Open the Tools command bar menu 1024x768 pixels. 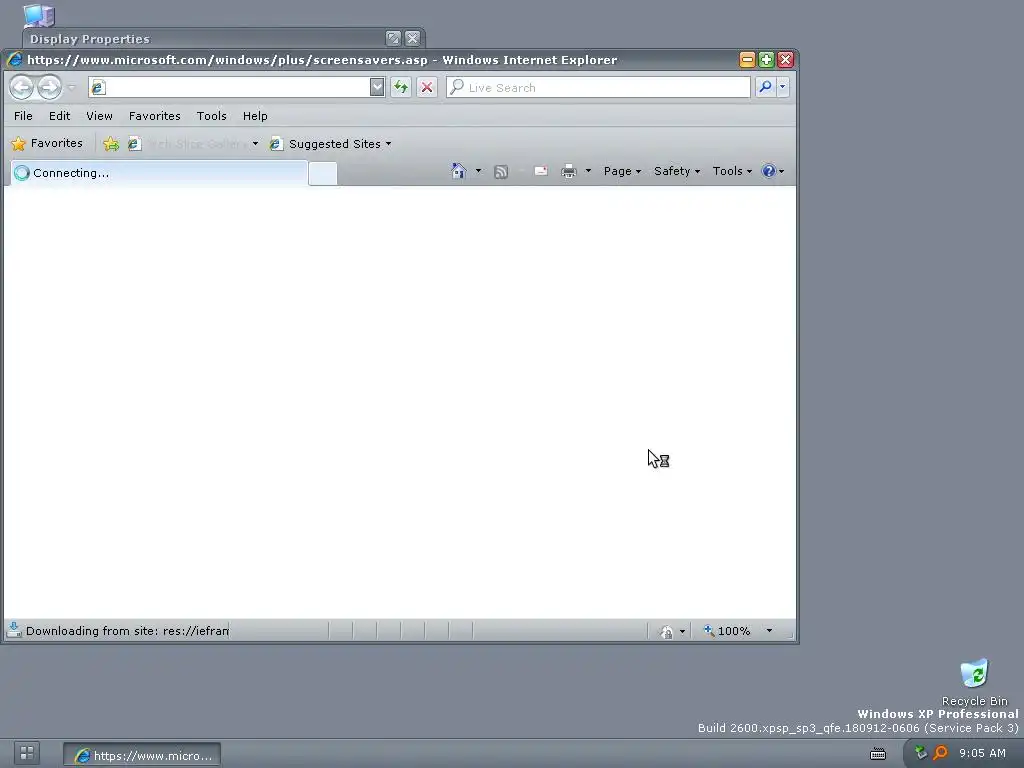(x=732, y=171)
